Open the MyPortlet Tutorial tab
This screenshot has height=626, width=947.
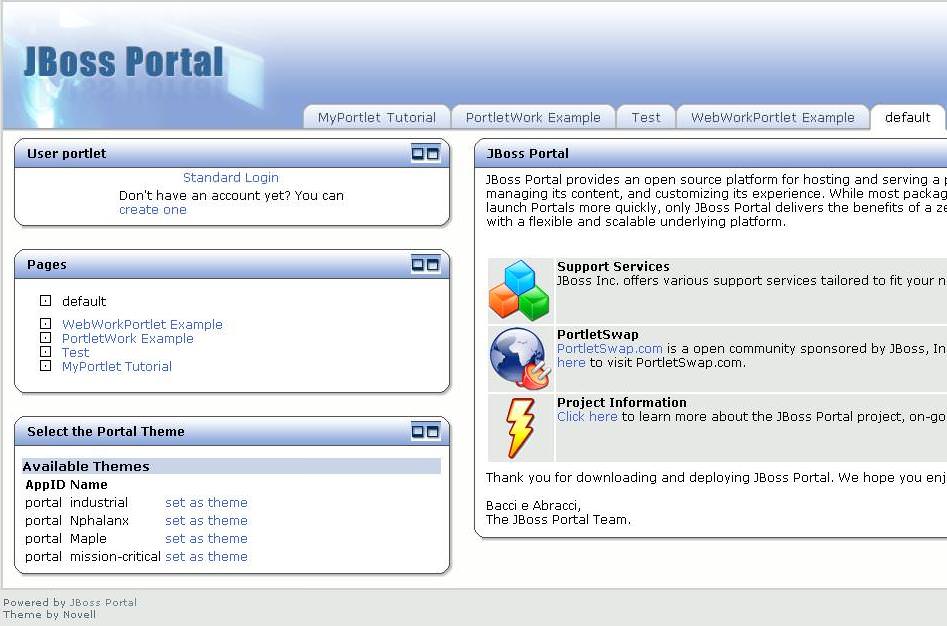(x=377, y=117)
